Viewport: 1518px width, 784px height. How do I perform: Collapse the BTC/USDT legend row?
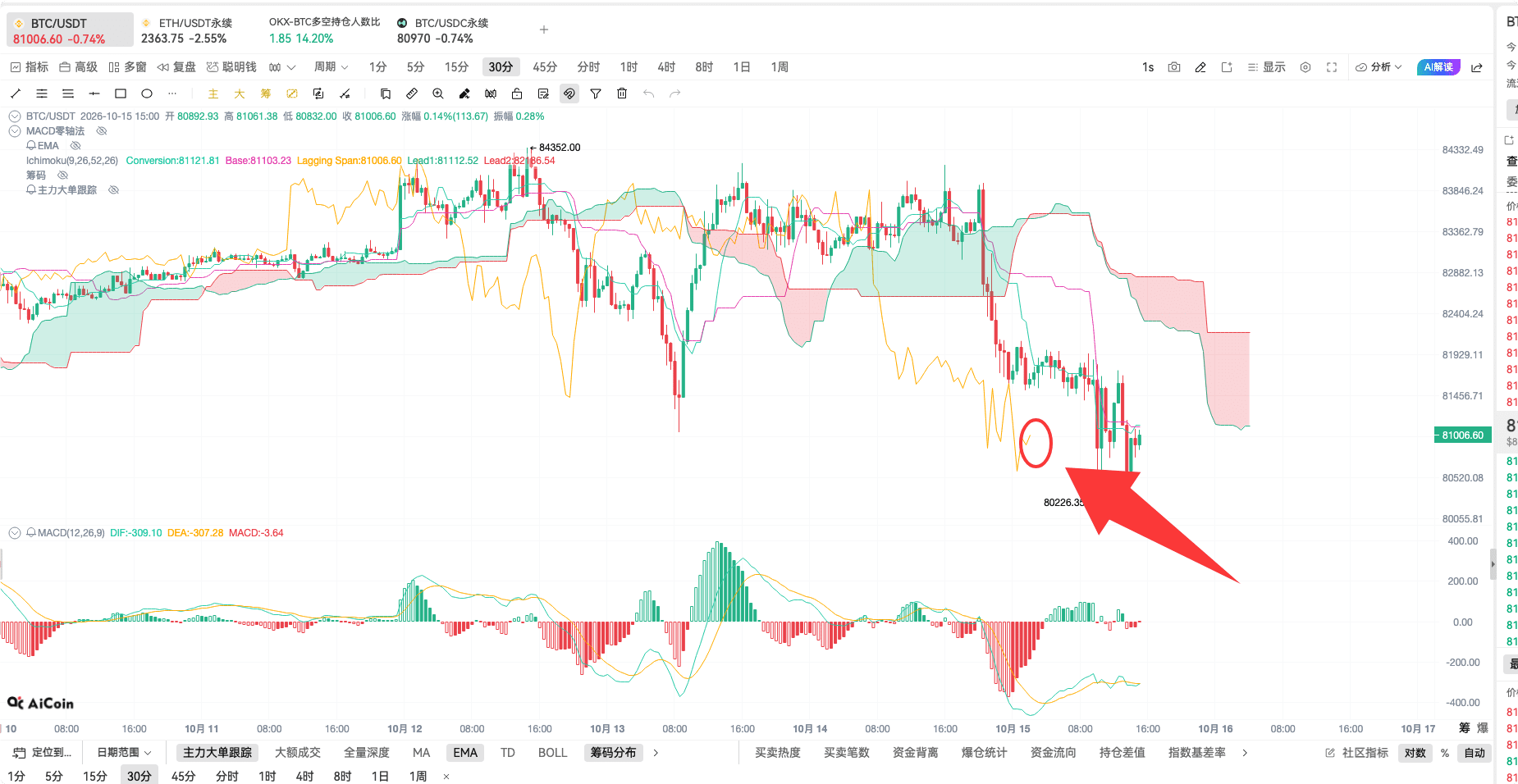pos(15,116)
